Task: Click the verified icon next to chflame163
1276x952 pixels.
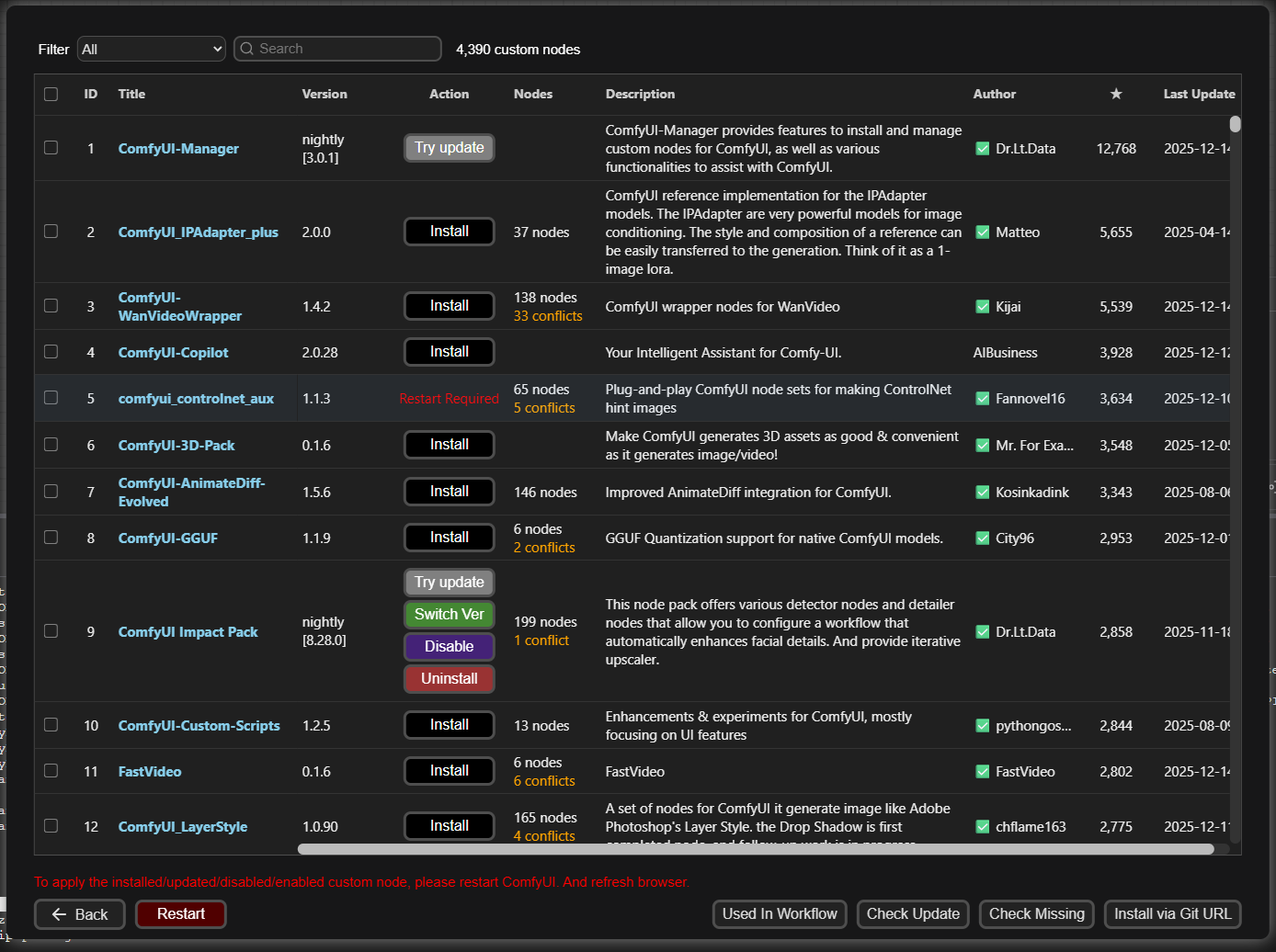Action: coord(982,827)
